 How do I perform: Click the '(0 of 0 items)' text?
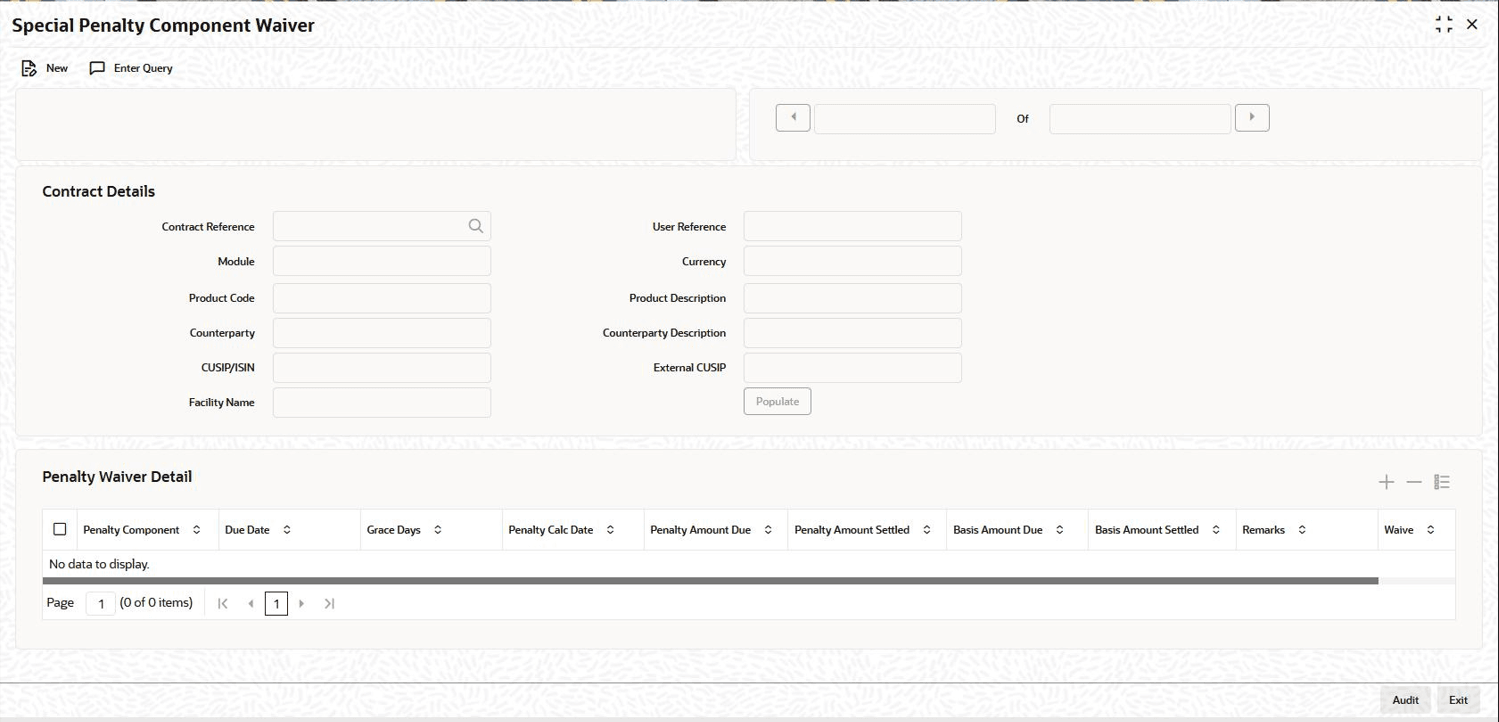pos(156,603)
